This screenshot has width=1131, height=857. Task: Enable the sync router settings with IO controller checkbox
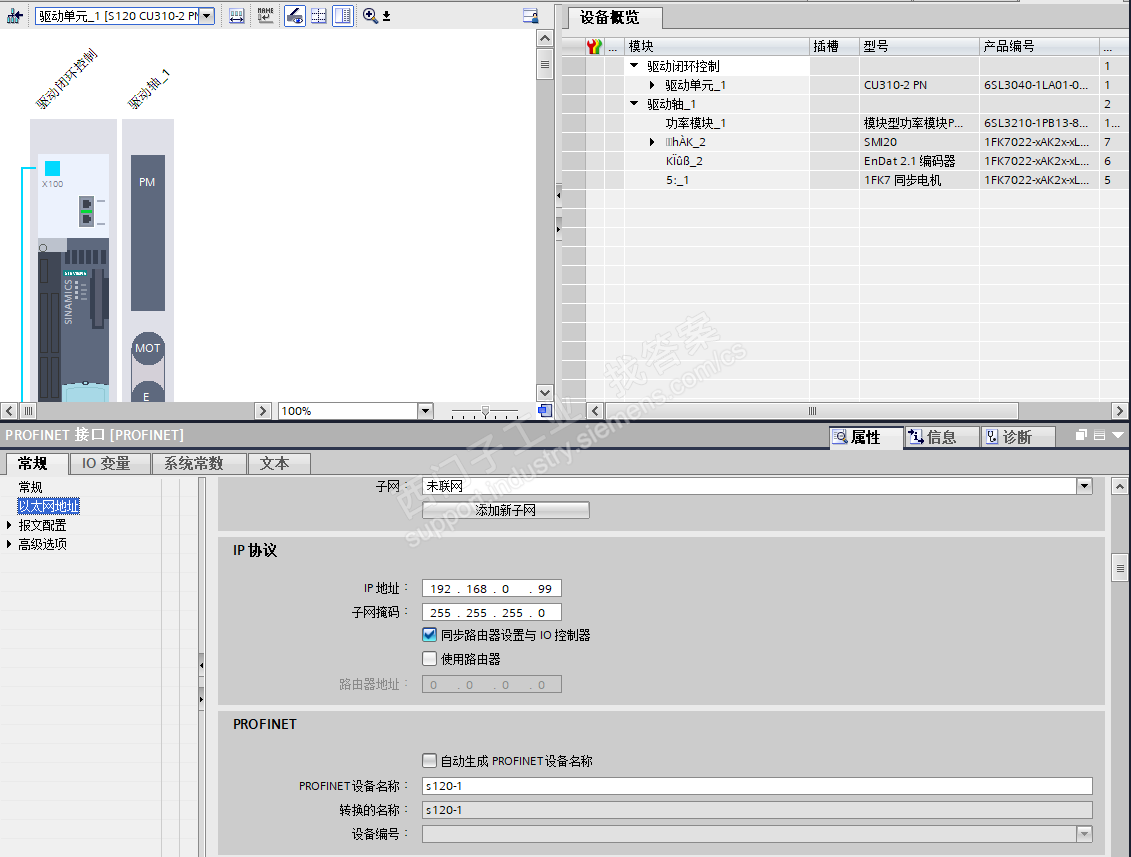(429, 635)
